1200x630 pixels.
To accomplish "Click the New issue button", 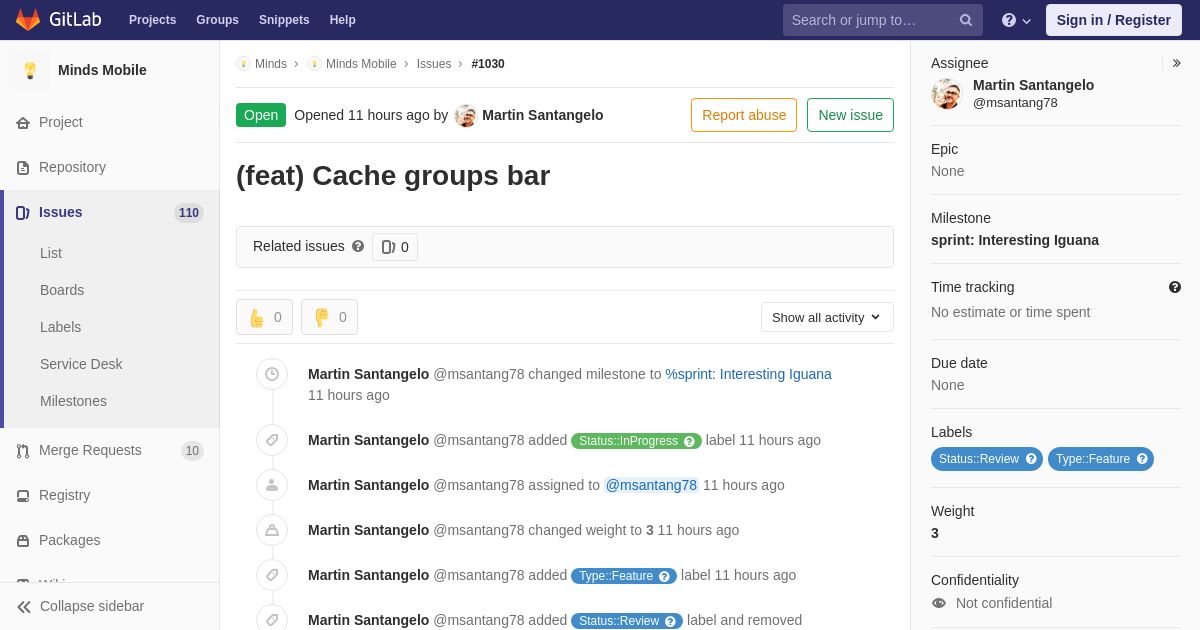I will [x=850, y=115].
